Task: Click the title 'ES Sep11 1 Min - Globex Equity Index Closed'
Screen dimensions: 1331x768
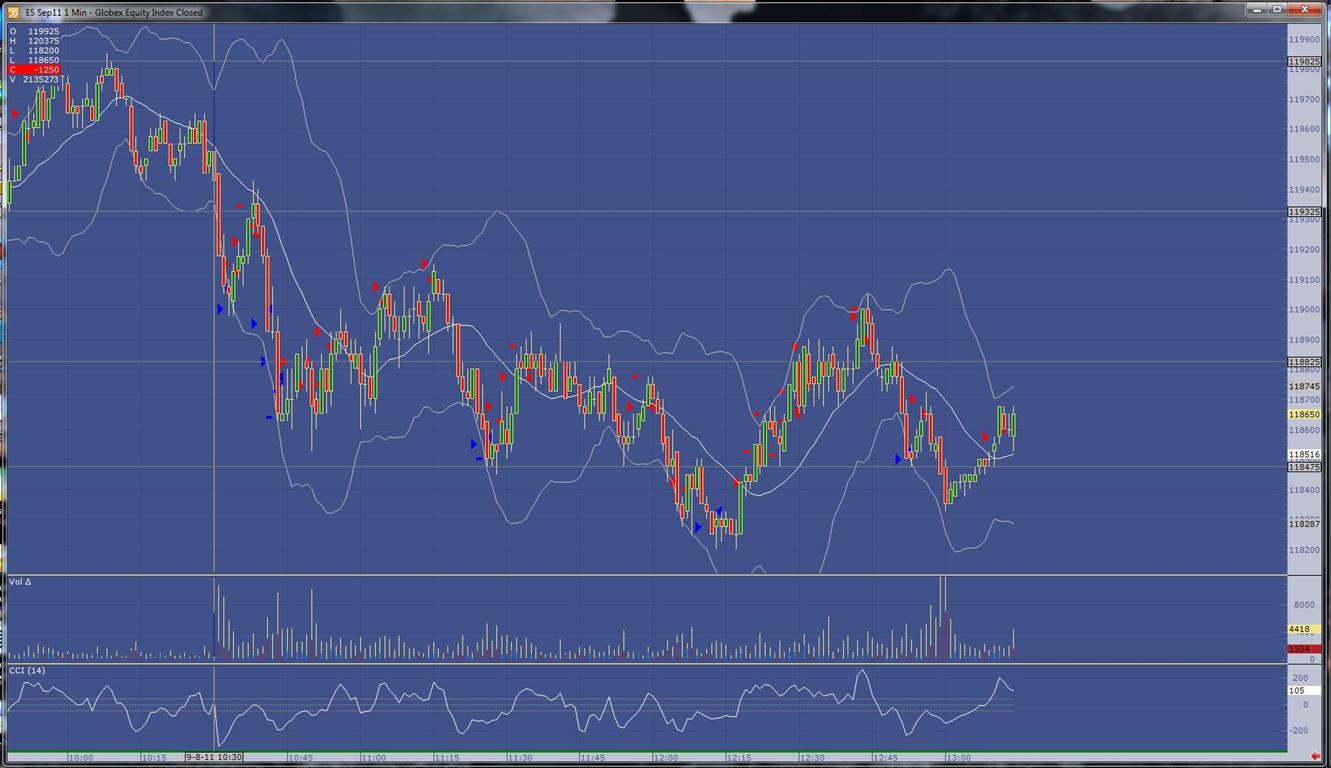Action: [x=114, y=12]
